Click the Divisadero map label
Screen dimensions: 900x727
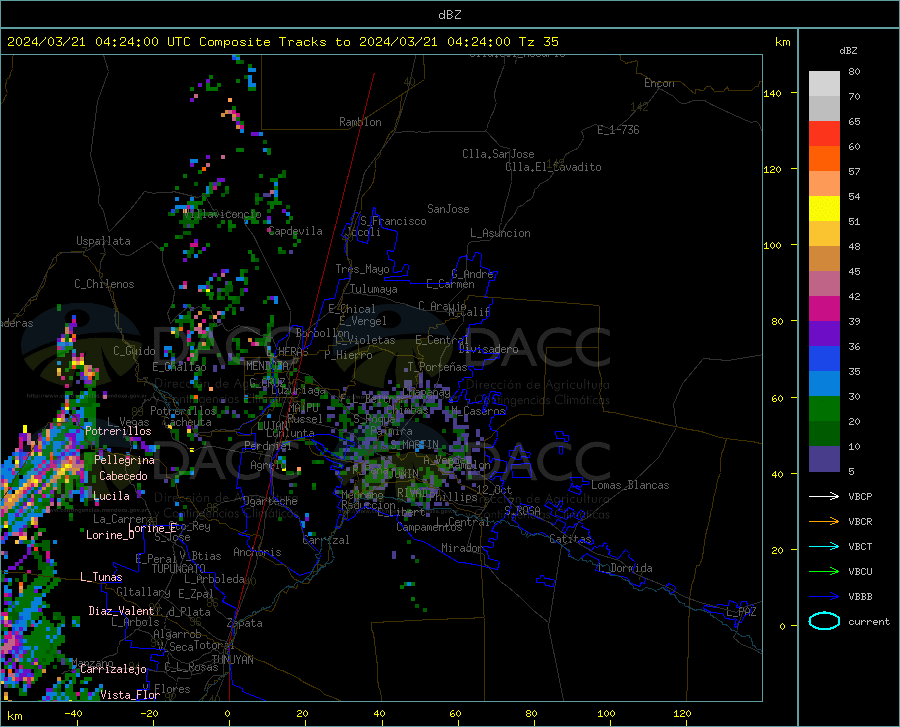[x=488, y=349]
